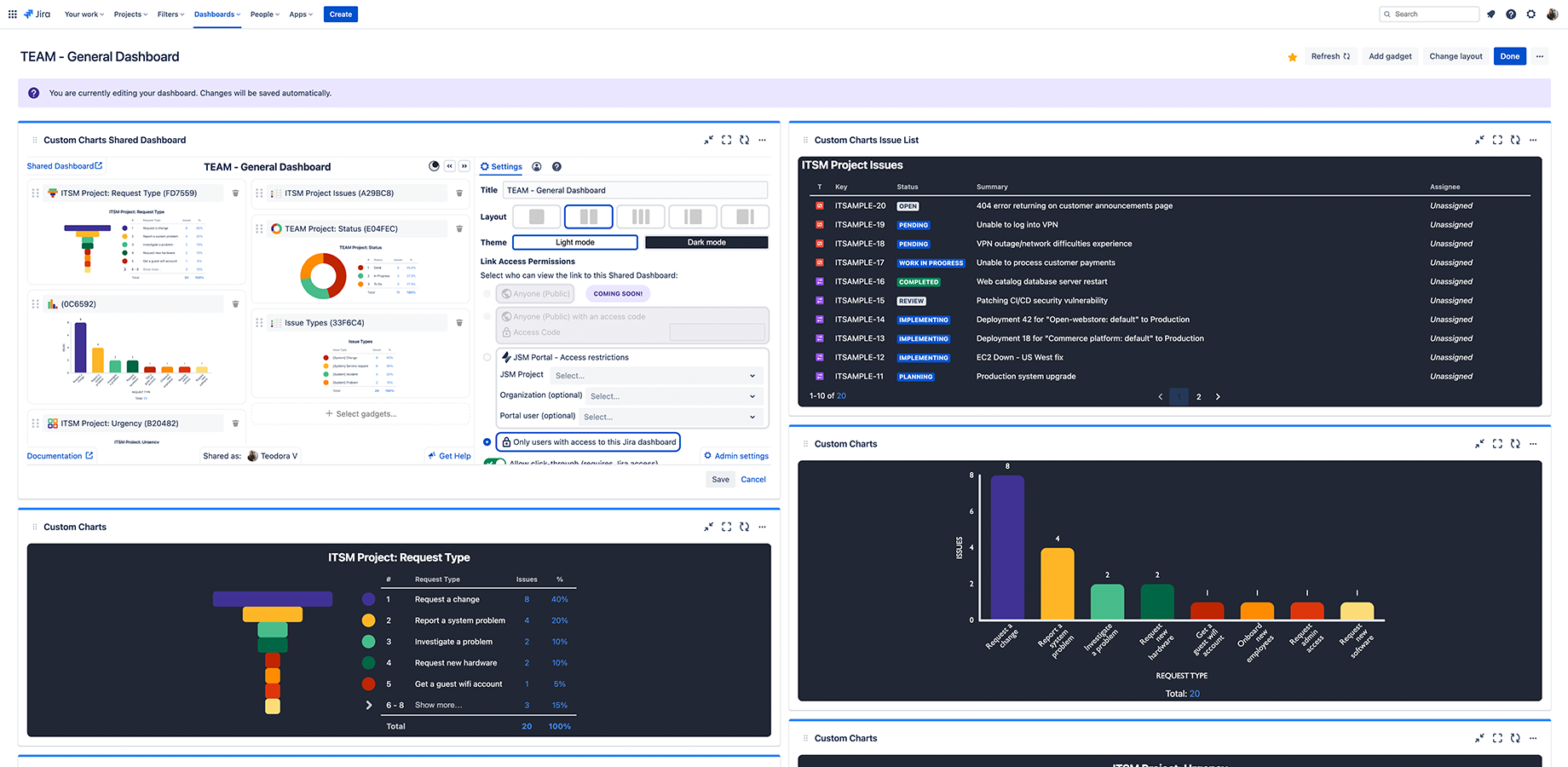Delete the ITSM Project: Request Type gadget
1568x767 pixels.
(x=236, y=193)
